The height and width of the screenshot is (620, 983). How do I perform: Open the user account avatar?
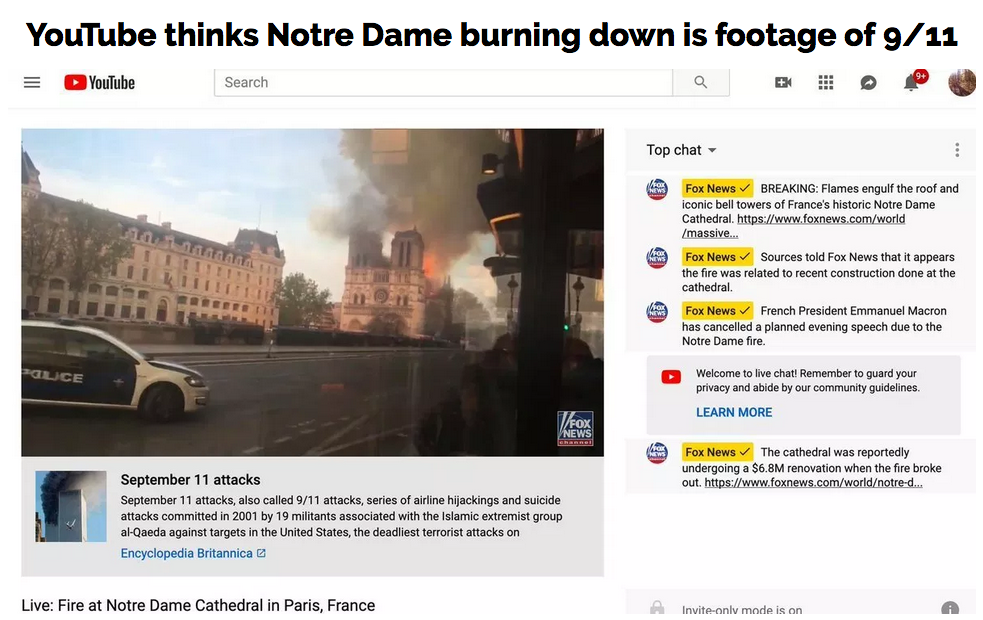[962, 82]
